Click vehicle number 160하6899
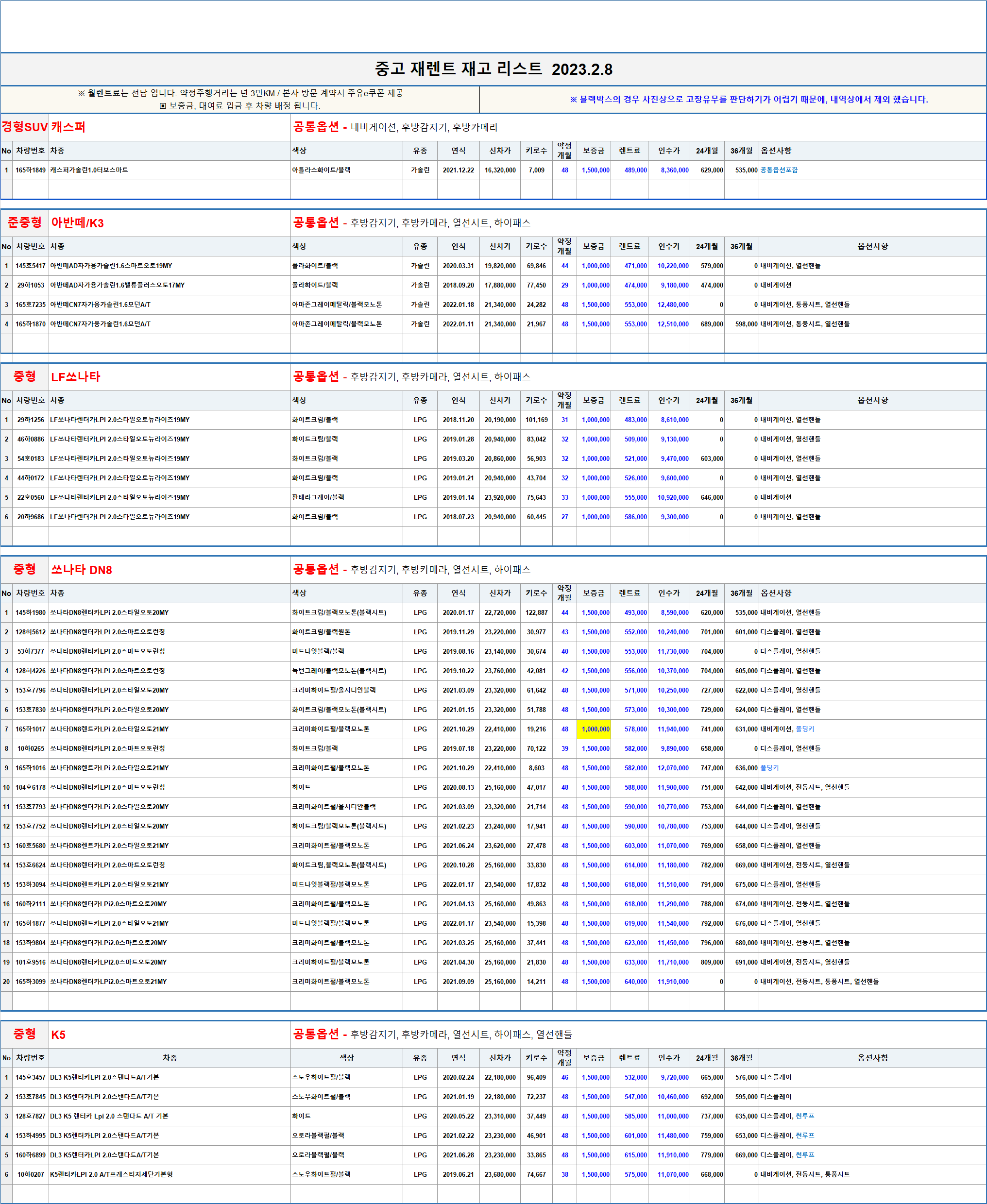The image size is (987, 1204). (30, 1155)
